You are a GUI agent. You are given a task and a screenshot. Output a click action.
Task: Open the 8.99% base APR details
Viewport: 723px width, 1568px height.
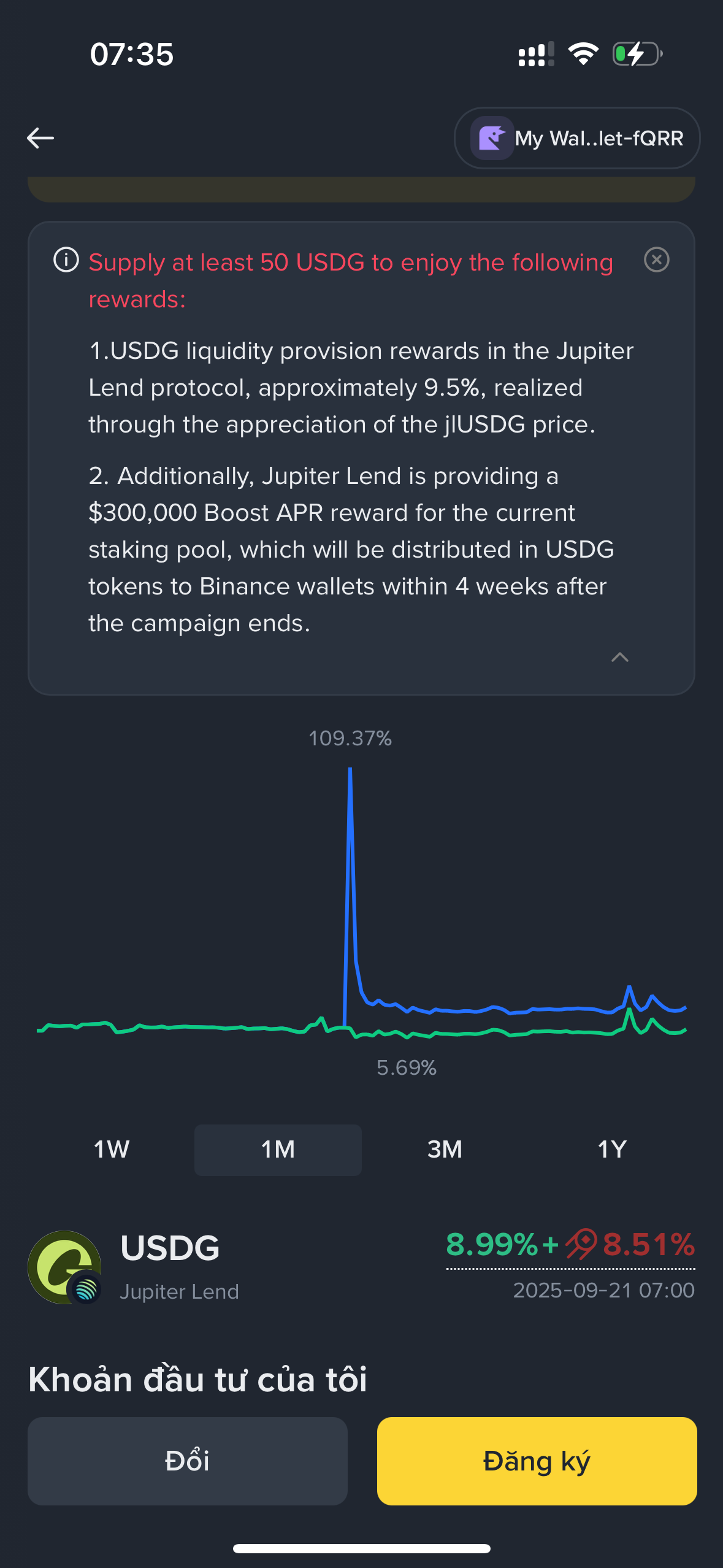tap(492, 1244)
